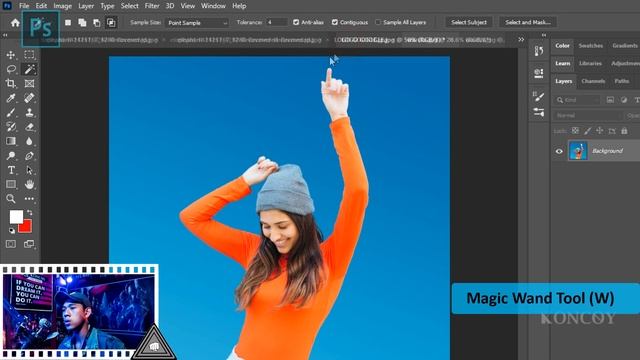Choose Intersect with Selection mode
640x360 pixels.
[111, 23]
